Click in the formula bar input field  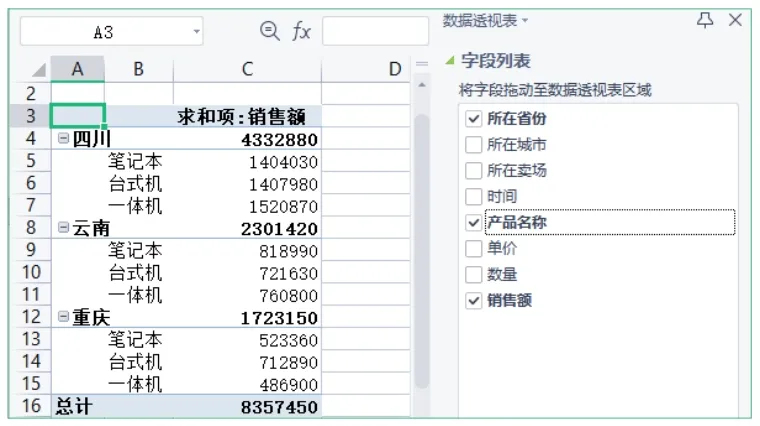click(376, 32)
